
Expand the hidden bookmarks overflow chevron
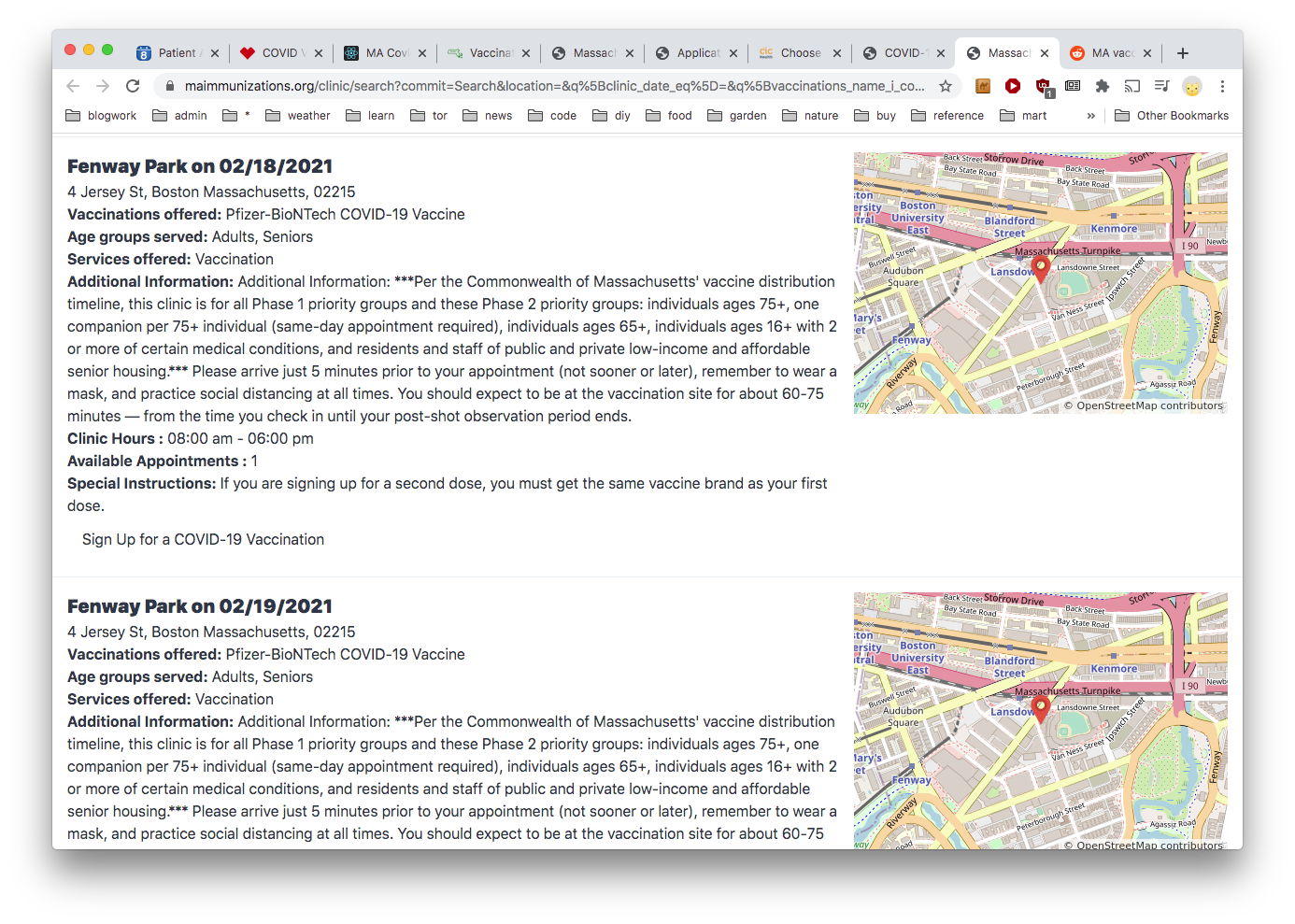point(1090,116)
